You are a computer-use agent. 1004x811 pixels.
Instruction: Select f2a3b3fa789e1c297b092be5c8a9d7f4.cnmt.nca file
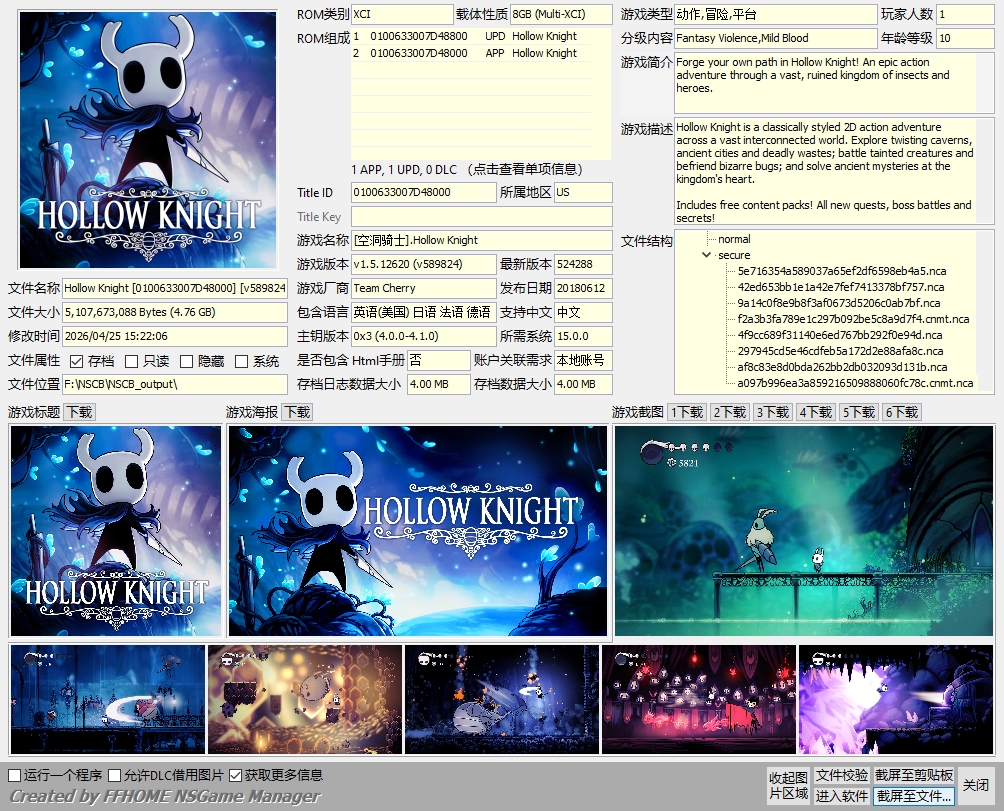853,319
